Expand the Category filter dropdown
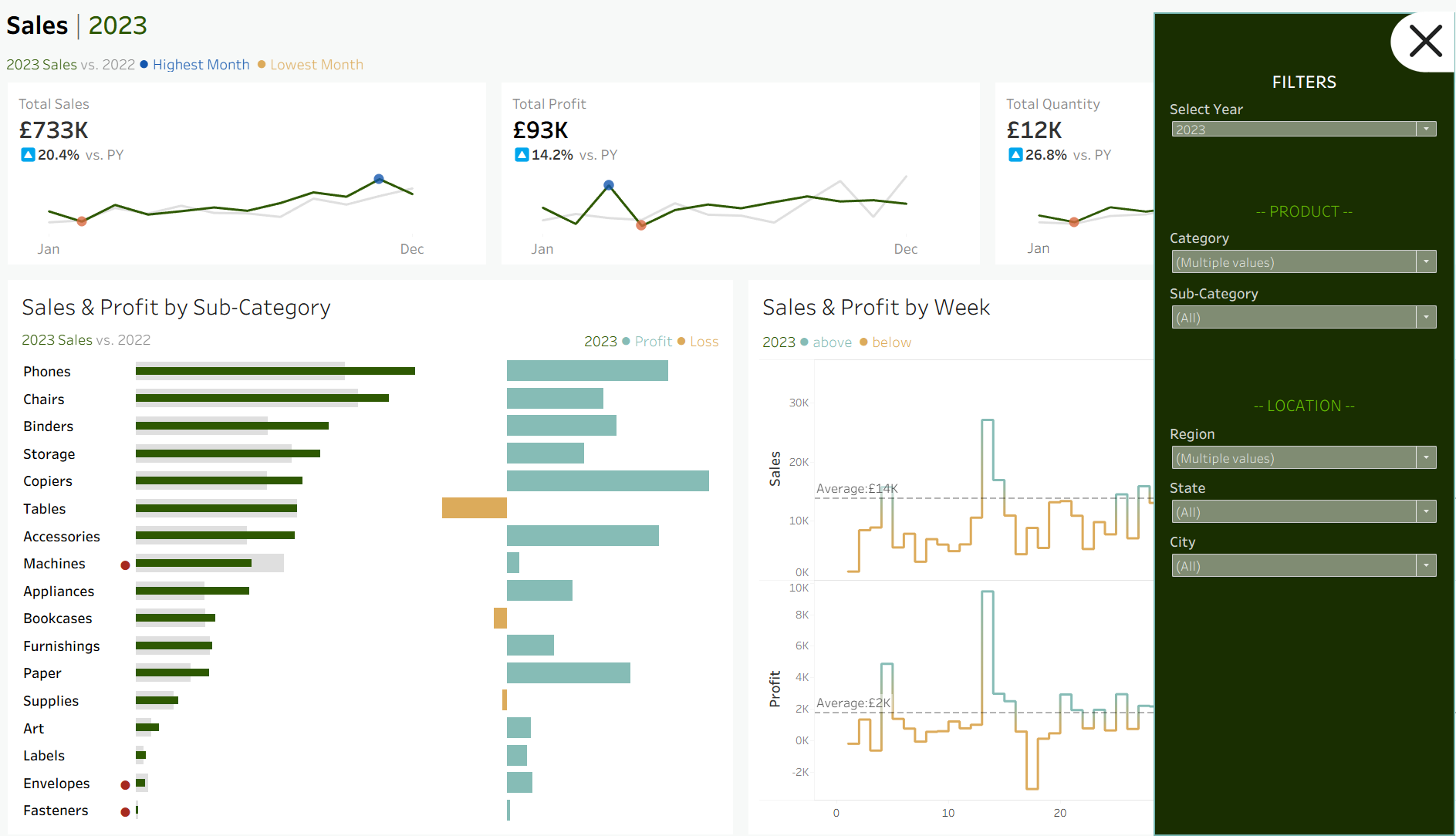 point(1426,262)
